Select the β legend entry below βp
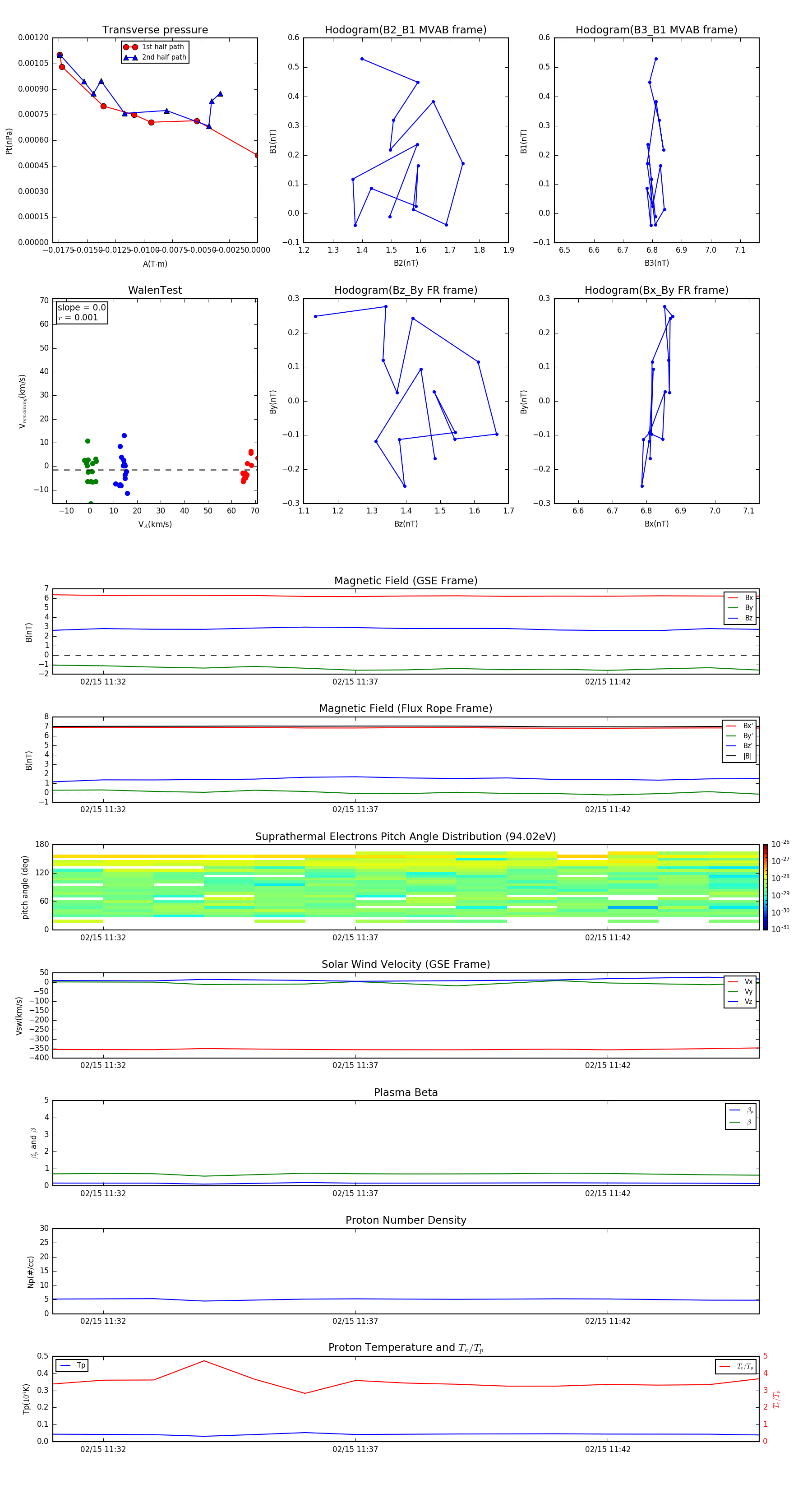This screenshot has height=1489, width=812. (x=741, y=1123)
